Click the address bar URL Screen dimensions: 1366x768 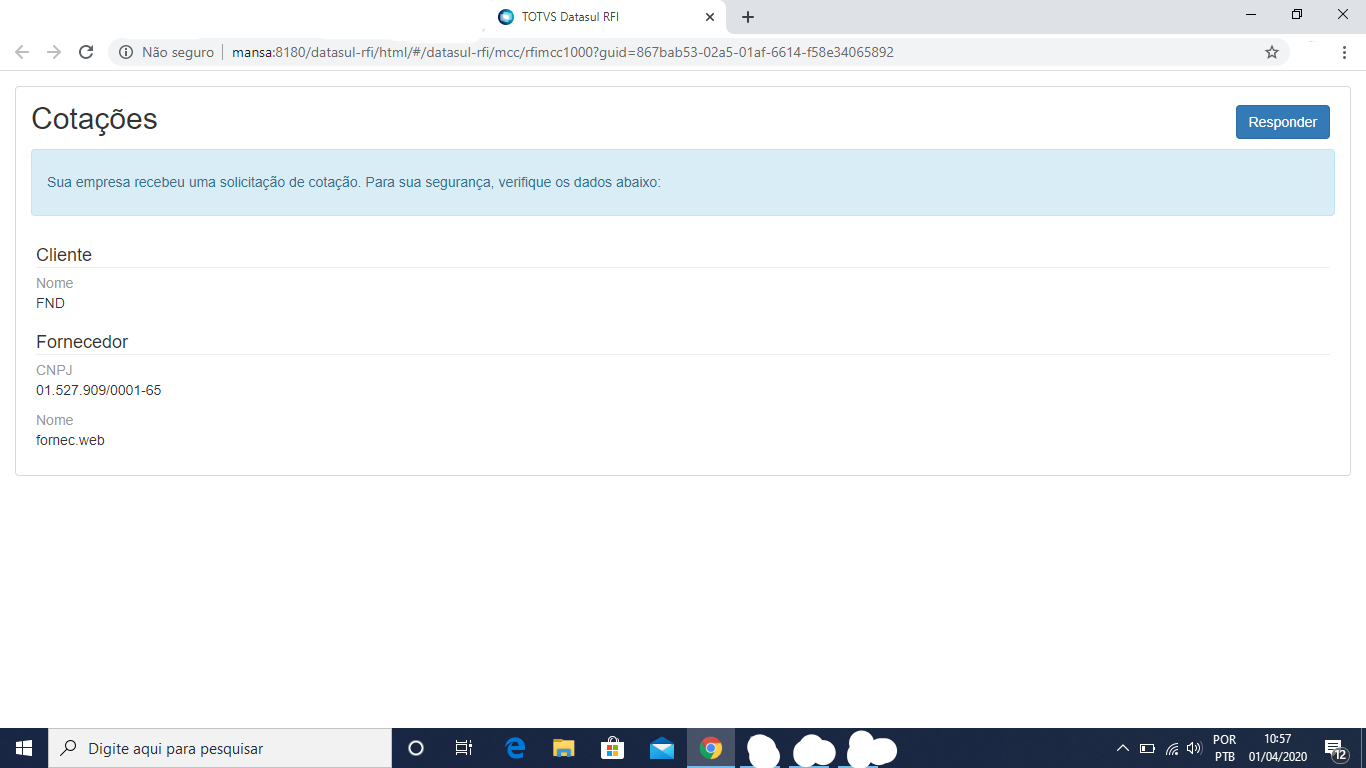click(x=563, y=52)
